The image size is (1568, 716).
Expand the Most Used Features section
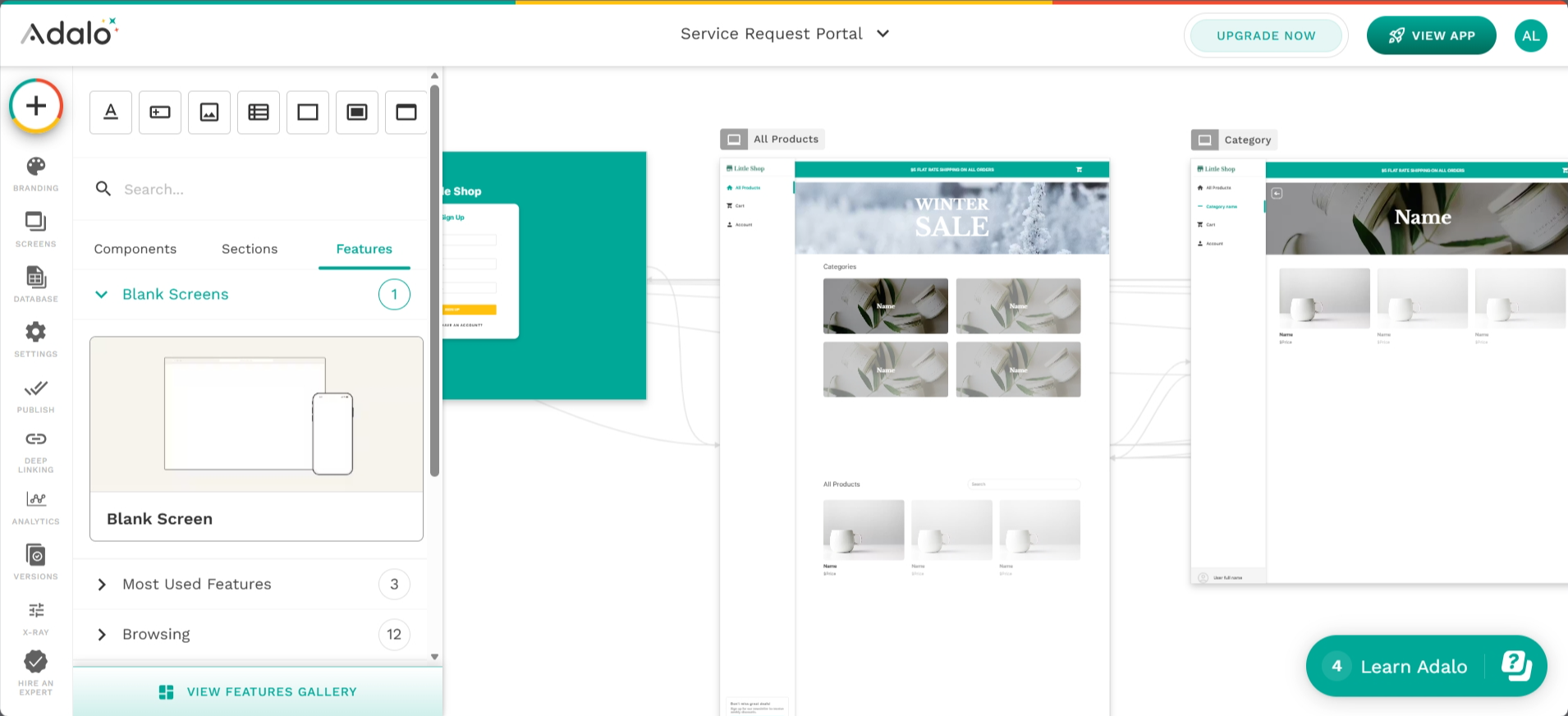point(250,584)
